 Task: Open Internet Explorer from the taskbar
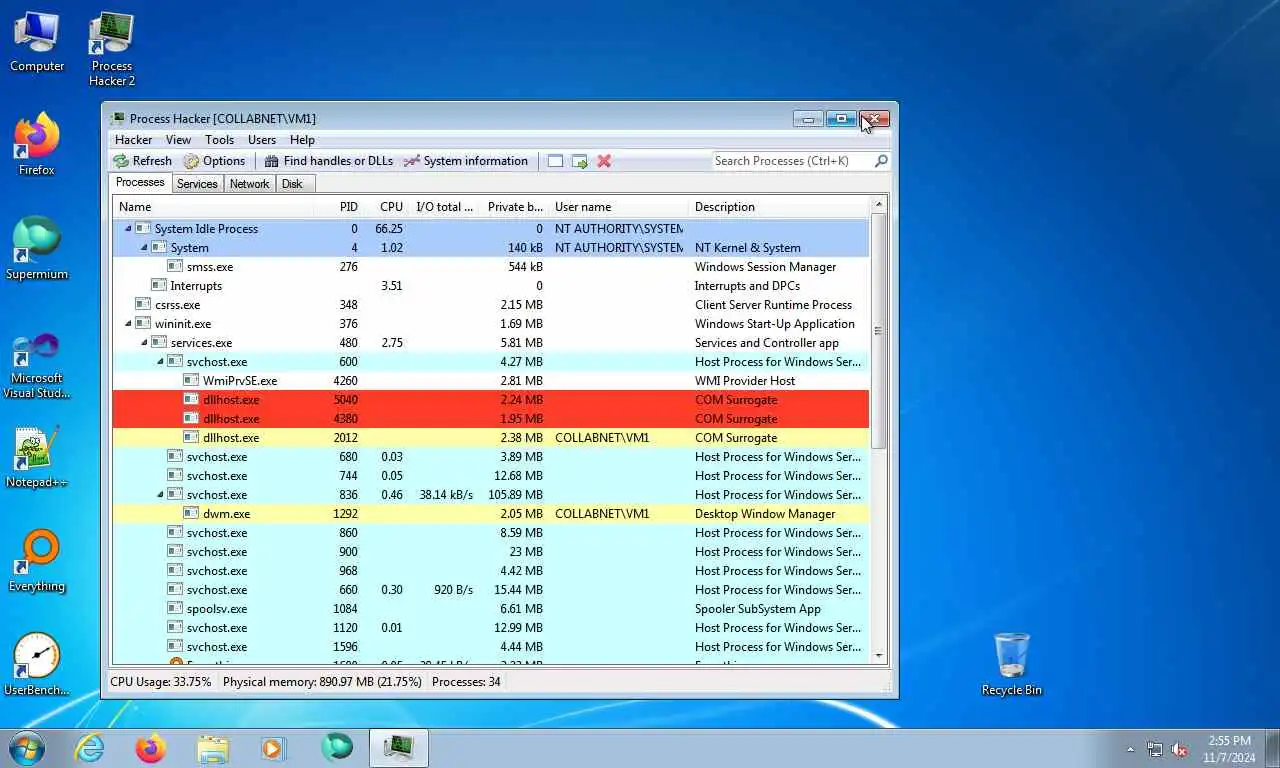tap(89, 748)
